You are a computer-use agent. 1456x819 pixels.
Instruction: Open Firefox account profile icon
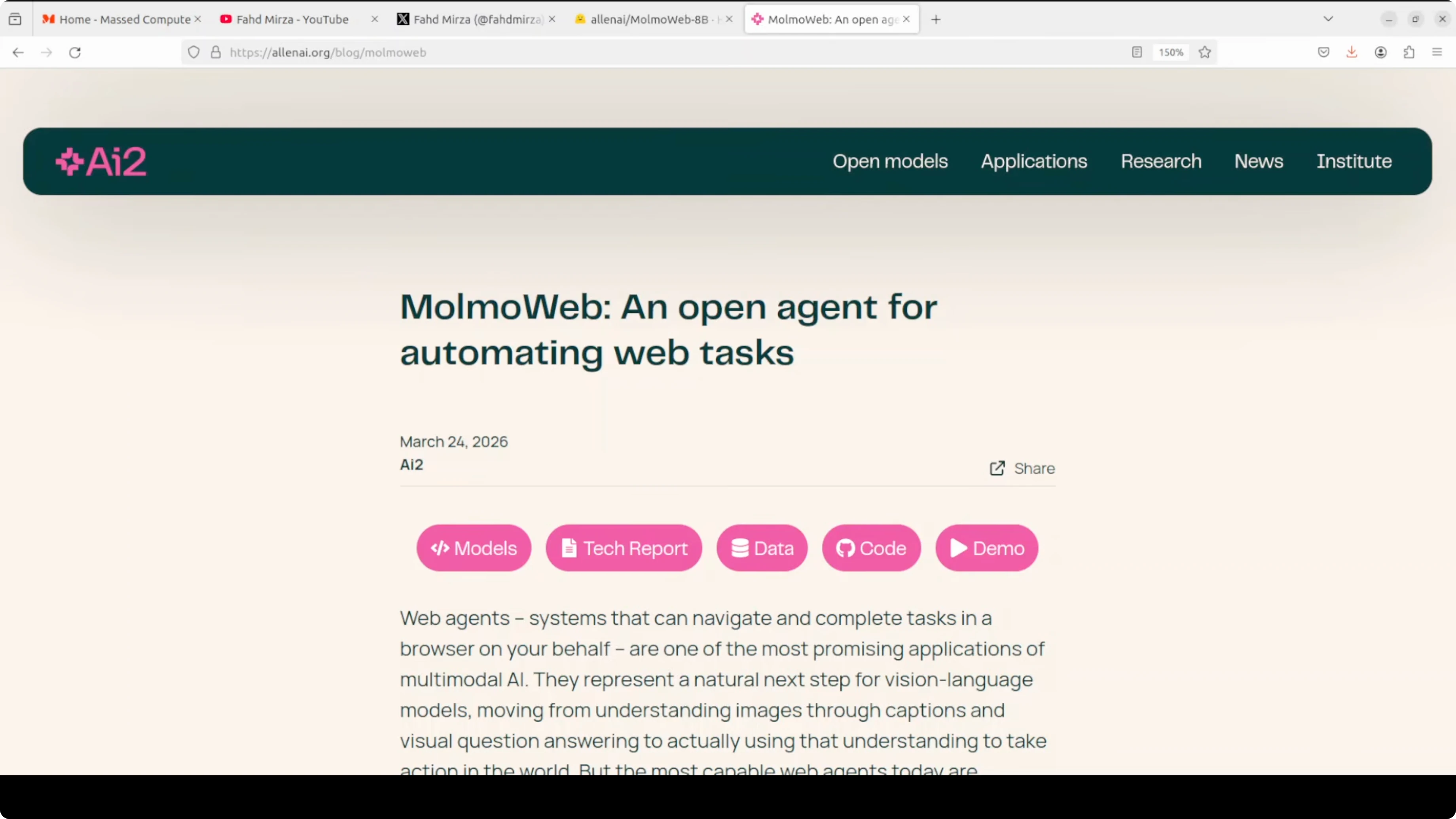click(x=1380, y=53)
